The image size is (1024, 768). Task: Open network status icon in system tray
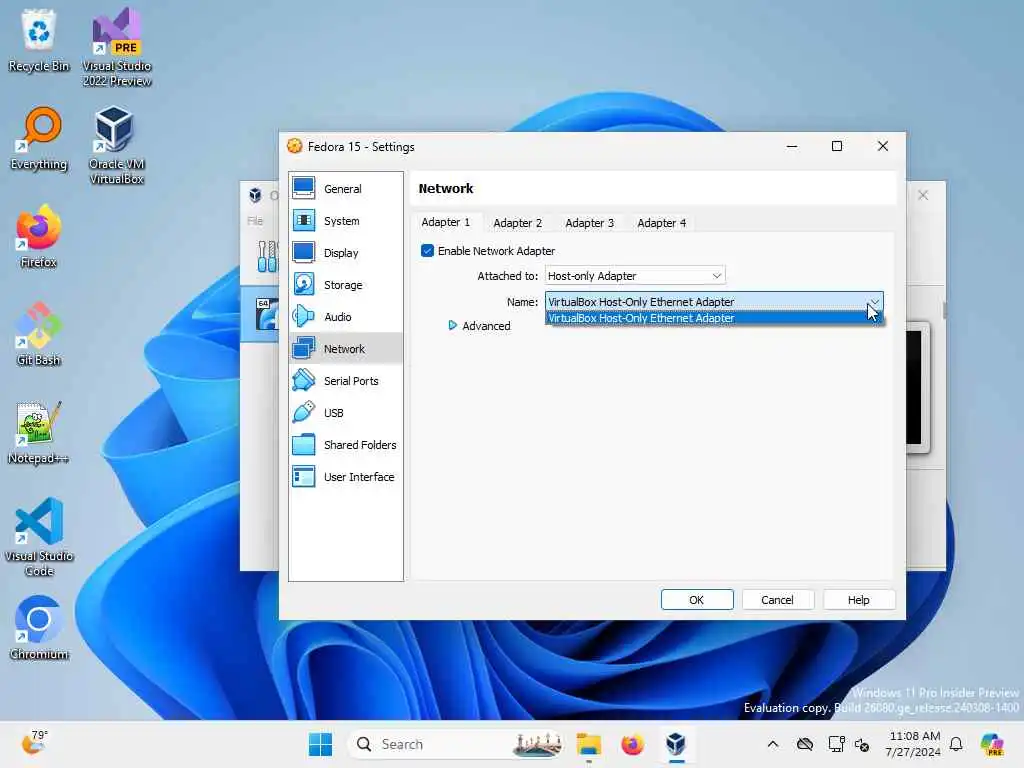836,744
